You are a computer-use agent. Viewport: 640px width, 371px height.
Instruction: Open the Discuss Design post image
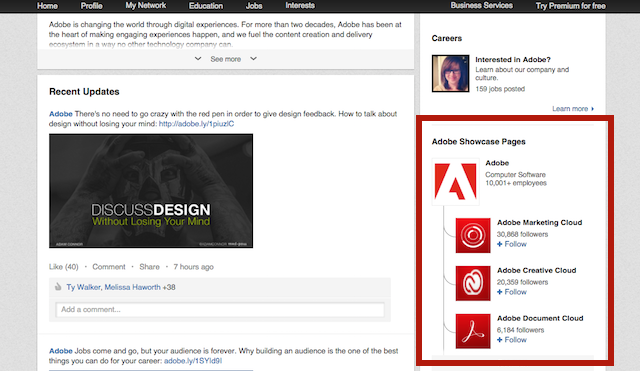click(151, 191)
